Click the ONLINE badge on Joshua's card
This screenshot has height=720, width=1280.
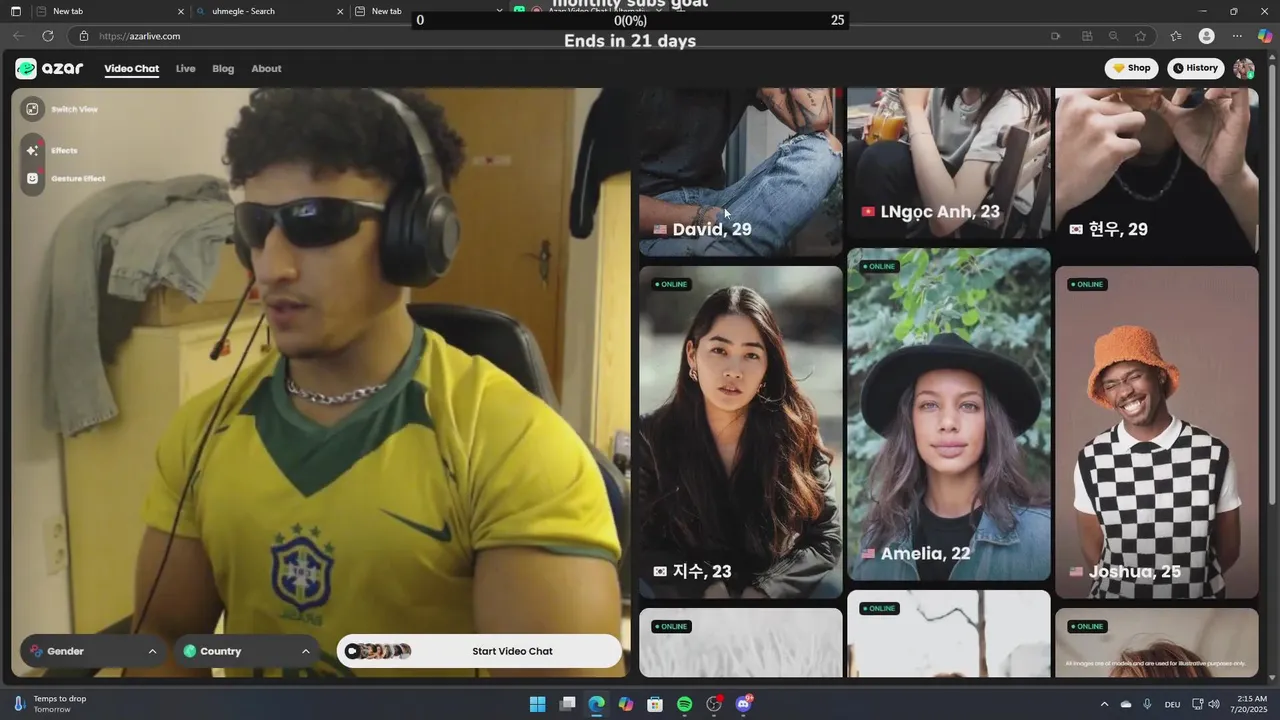(x=1086, y=284)
